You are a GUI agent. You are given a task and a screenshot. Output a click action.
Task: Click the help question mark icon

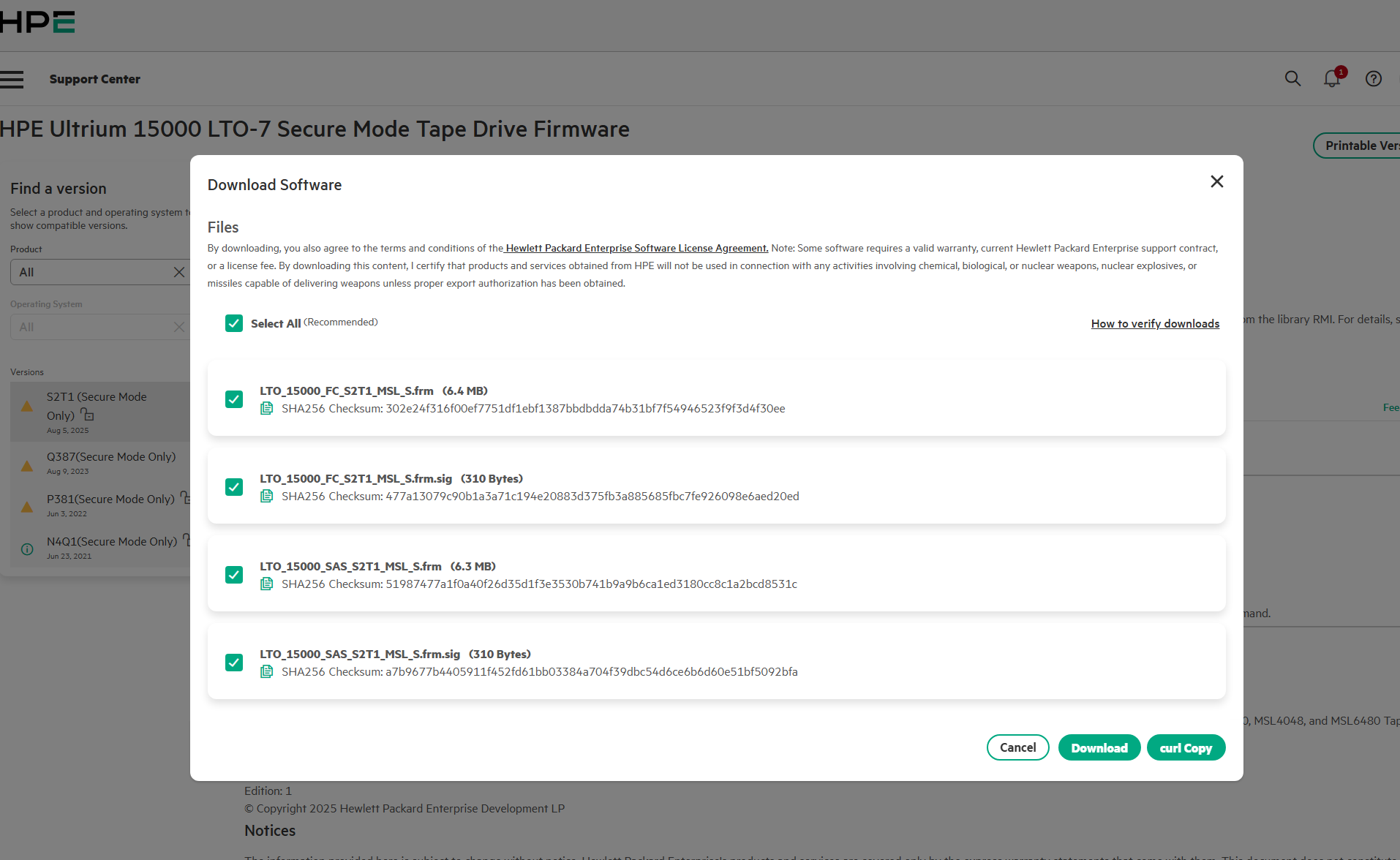1373,79
